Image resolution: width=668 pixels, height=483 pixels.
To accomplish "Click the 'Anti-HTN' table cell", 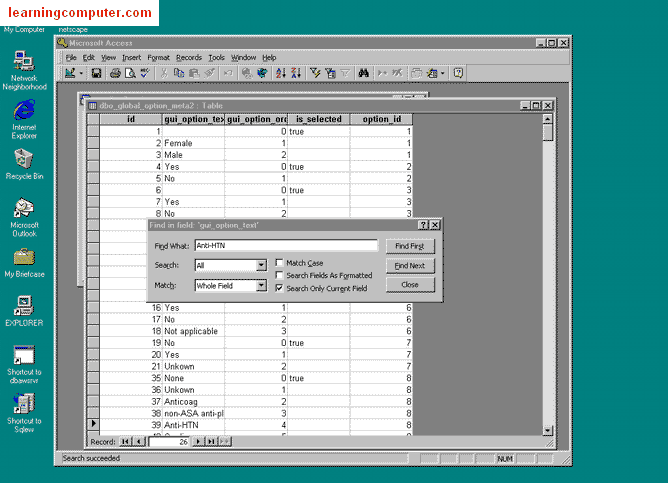I will click(x=193, y=425).
